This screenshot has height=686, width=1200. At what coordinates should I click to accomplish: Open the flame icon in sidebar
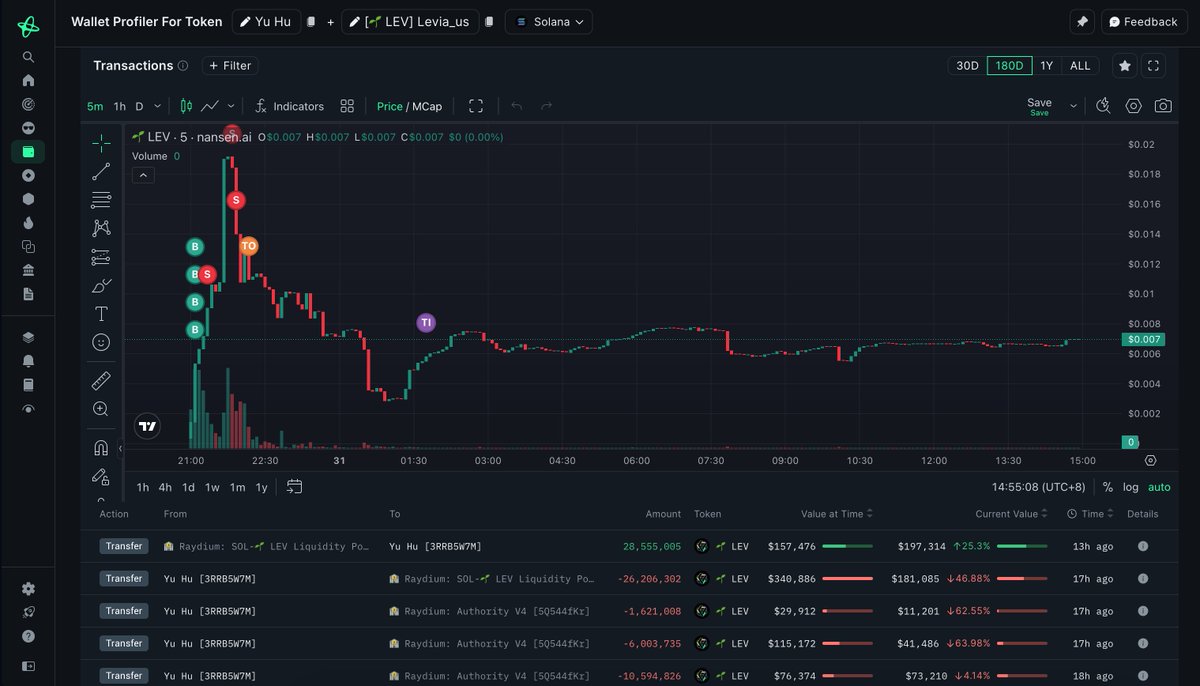tap(28, 222)
